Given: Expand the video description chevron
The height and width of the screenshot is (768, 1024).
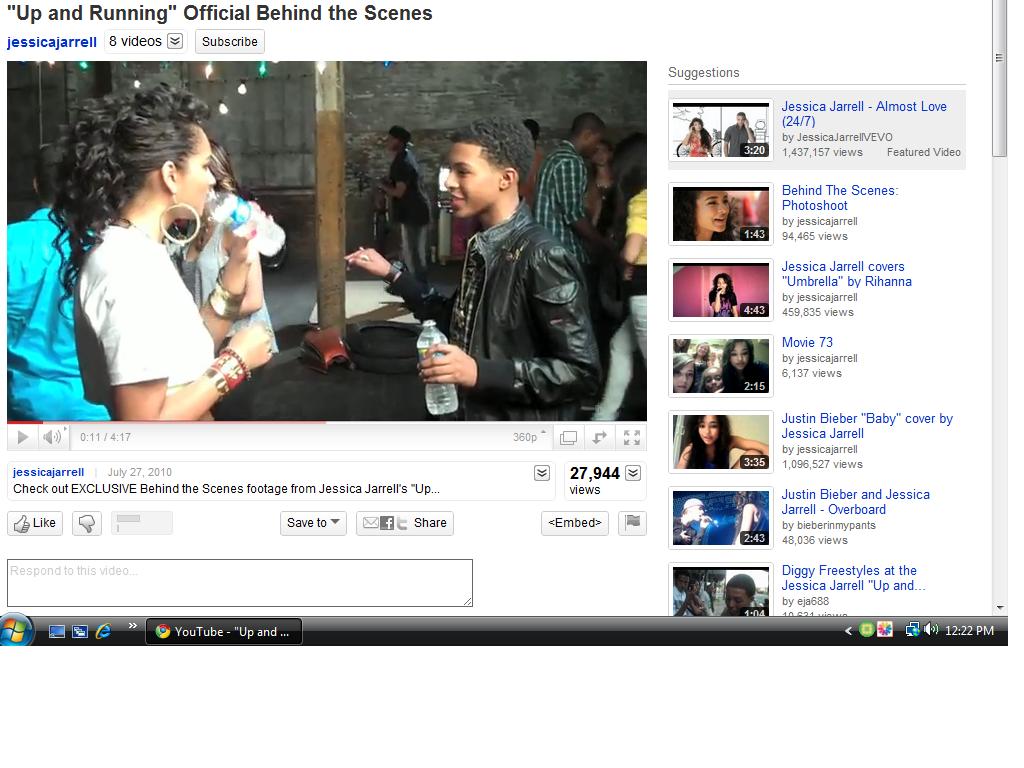Looking at the screenshot, I should tap(541, 473).
